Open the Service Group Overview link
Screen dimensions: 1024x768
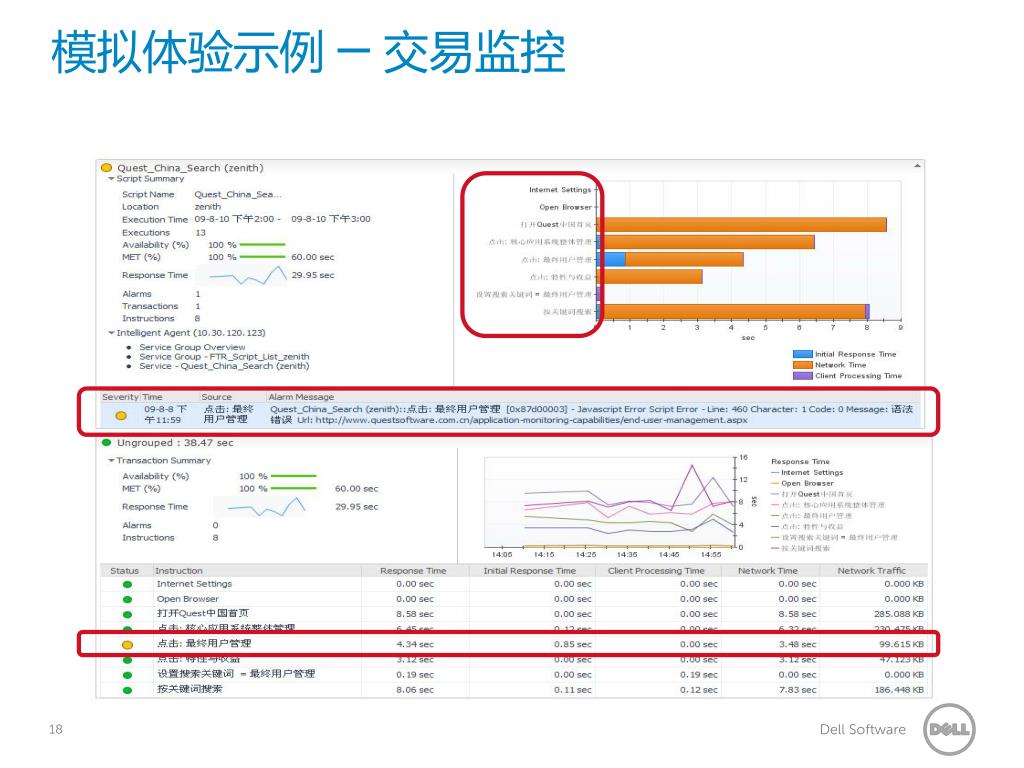point(192,347)
